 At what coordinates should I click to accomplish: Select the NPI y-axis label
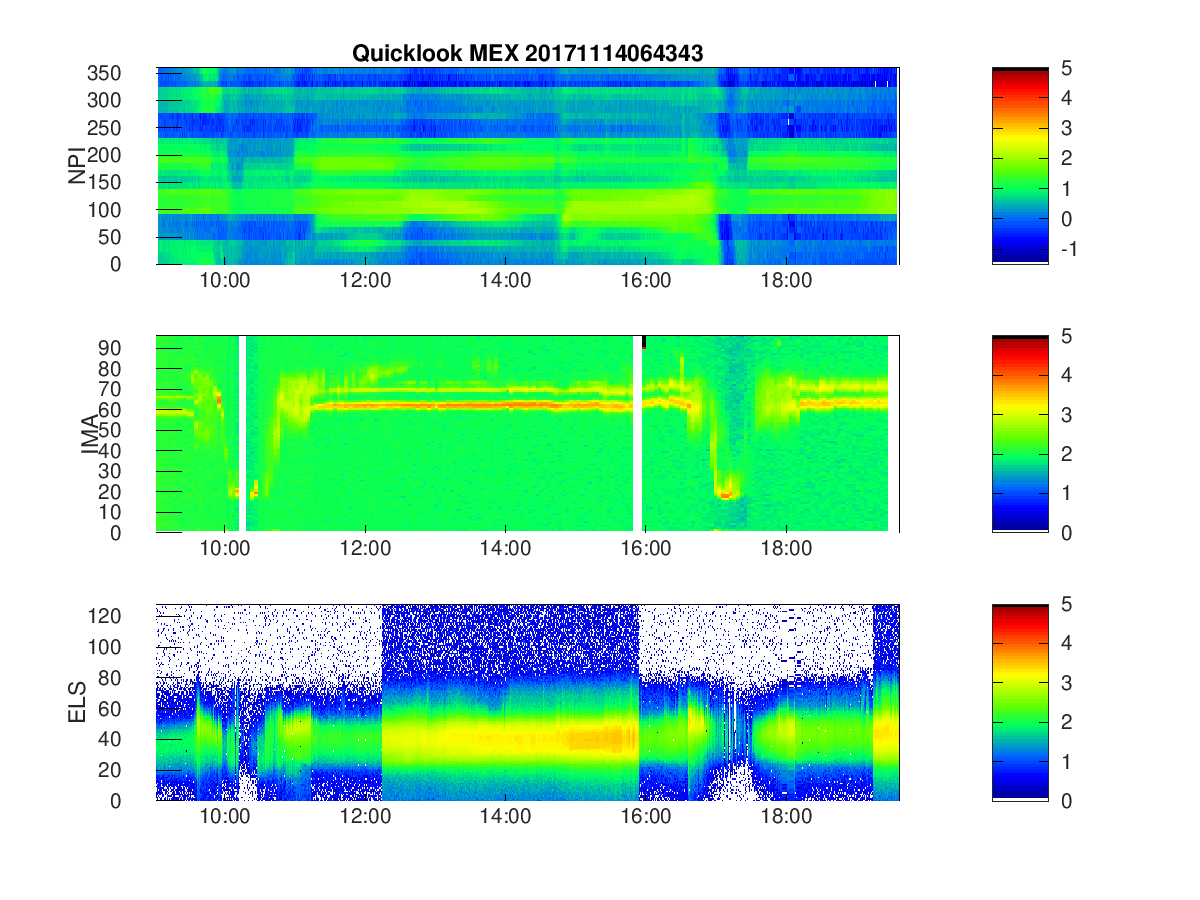click(77, 166)
